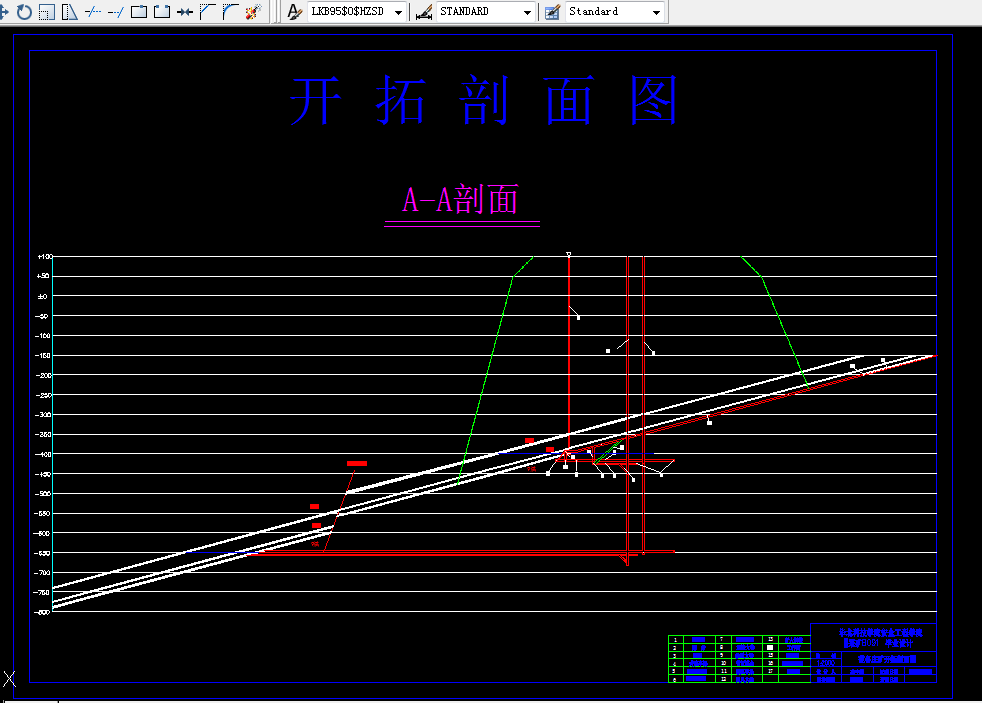Activate the Trim tool
This screenshot has height=703, width=982.
93,11
